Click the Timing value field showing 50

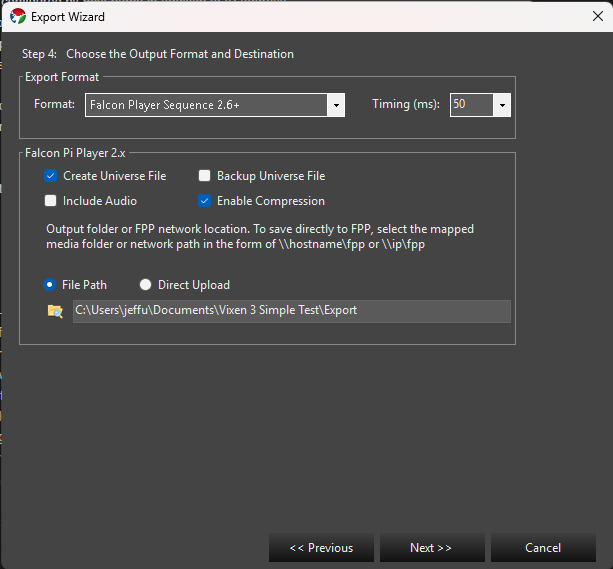[x=471, y=105]
